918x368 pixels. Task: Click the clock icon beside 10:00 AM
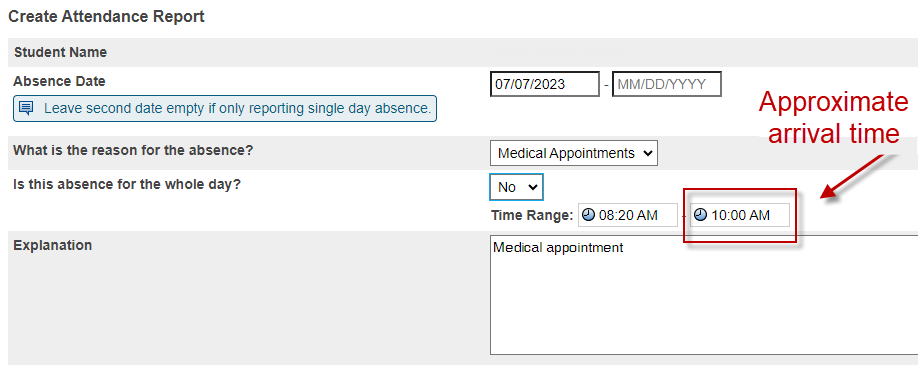(700, 215)
